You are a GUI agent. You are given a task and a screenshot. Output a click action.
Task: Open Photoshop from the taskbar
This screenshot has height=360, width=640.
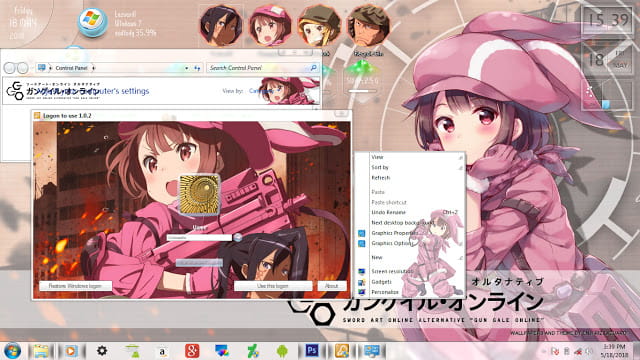(x=312, y=351)
